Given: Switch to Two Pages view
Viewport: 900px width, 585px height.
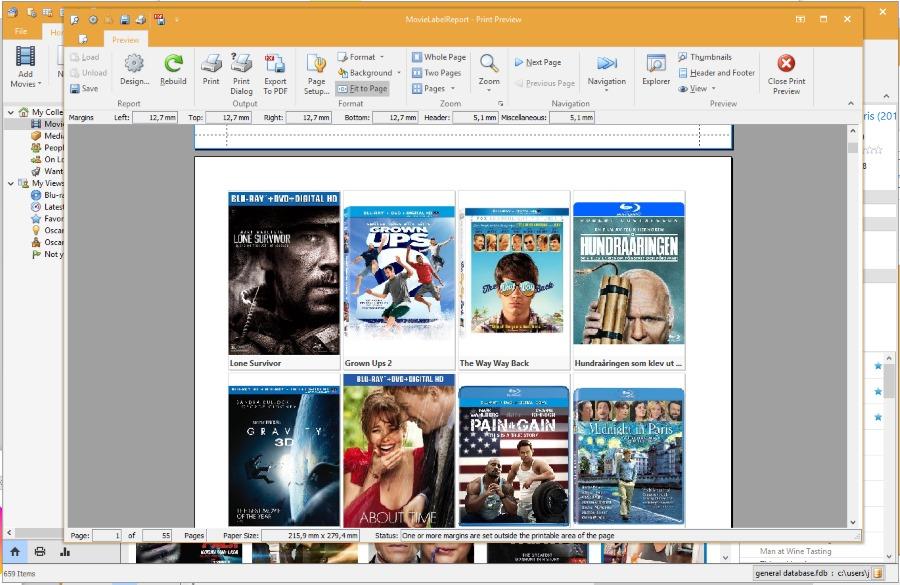Looking at the screenshot, I should pos(437,73).
